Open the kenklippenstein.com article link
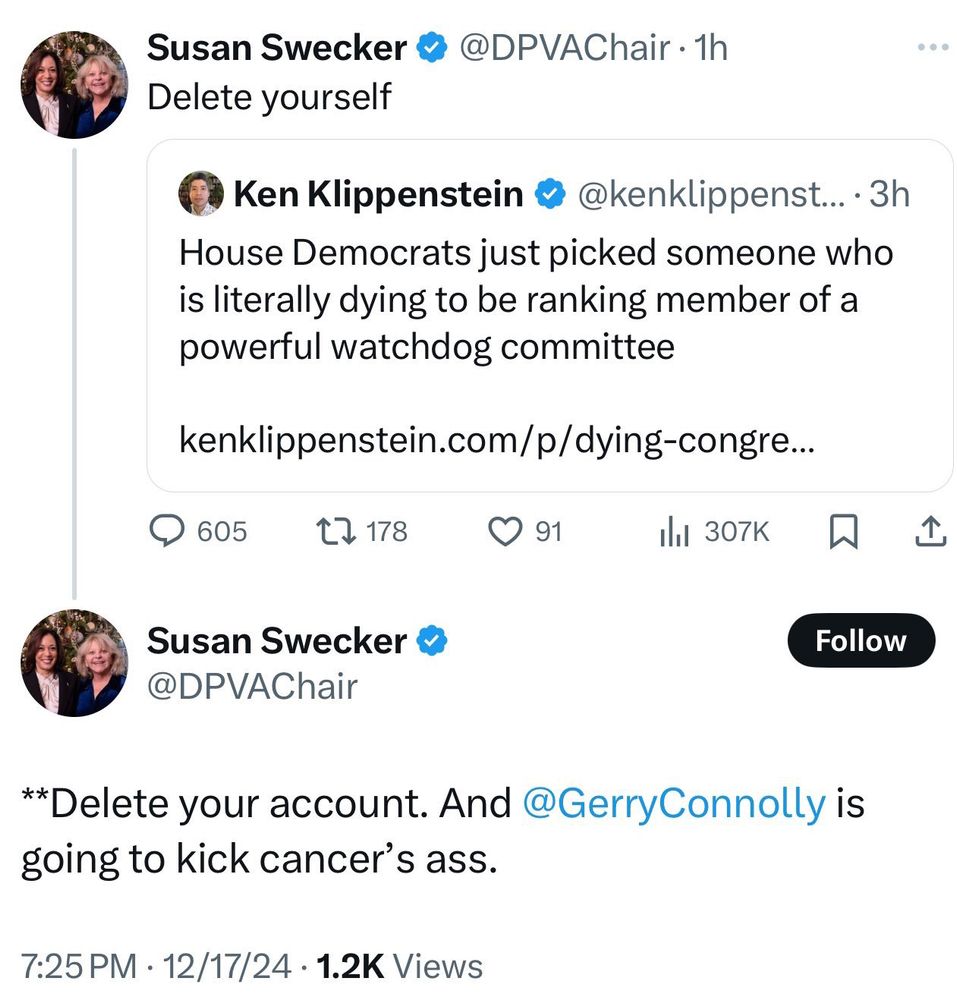 point(497,438)
